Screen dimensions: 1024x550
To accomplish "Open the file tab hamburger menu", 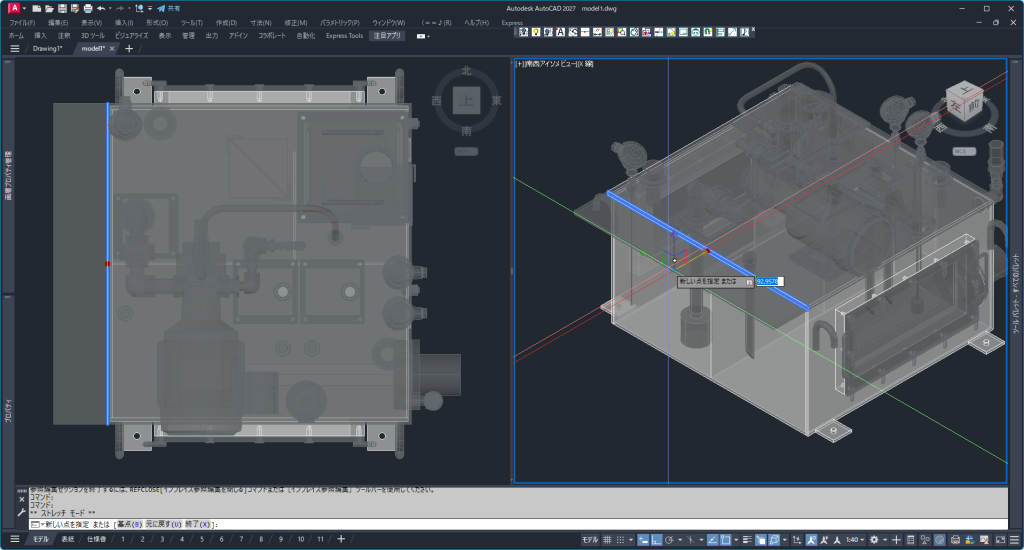I will (15, 48).
